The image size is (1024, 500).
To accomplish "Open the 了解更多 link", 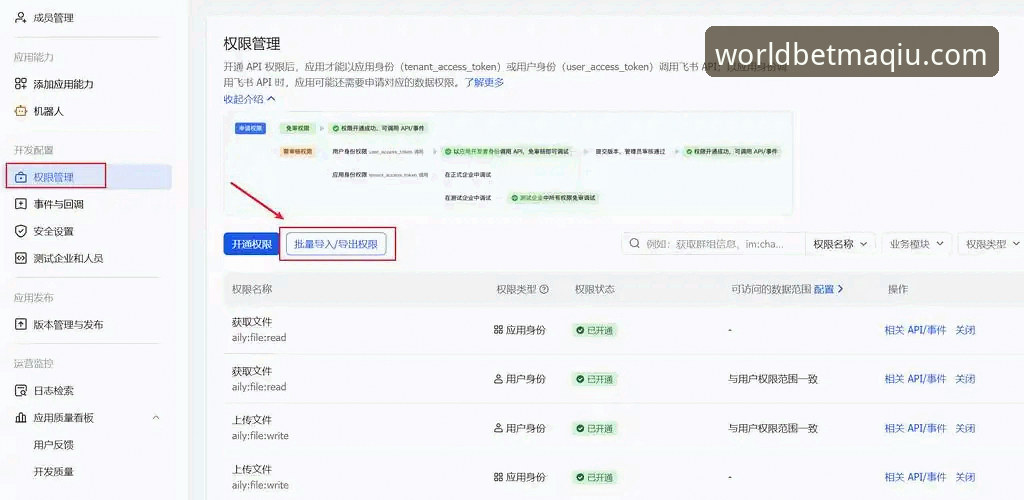I will pyautogui.click(x=484, y=82).
